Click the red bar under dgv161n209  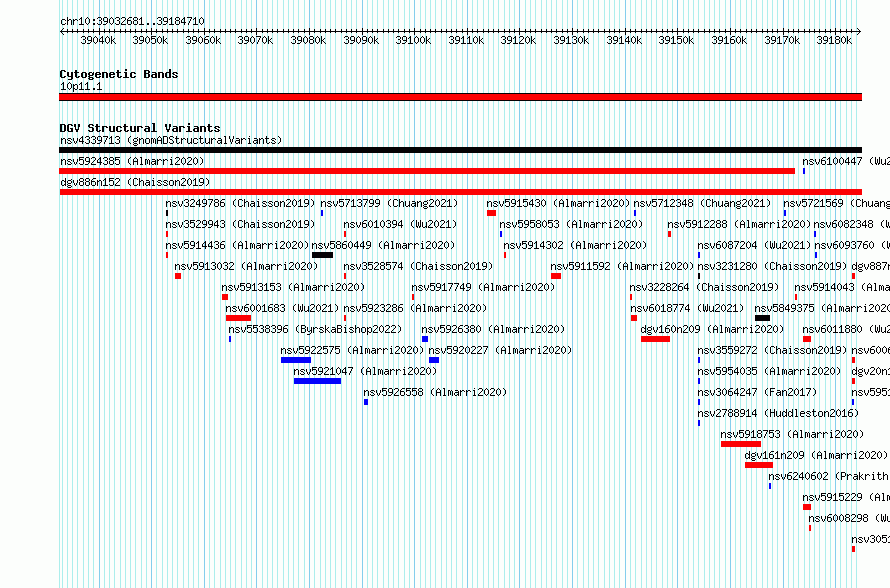click(759, 465)
